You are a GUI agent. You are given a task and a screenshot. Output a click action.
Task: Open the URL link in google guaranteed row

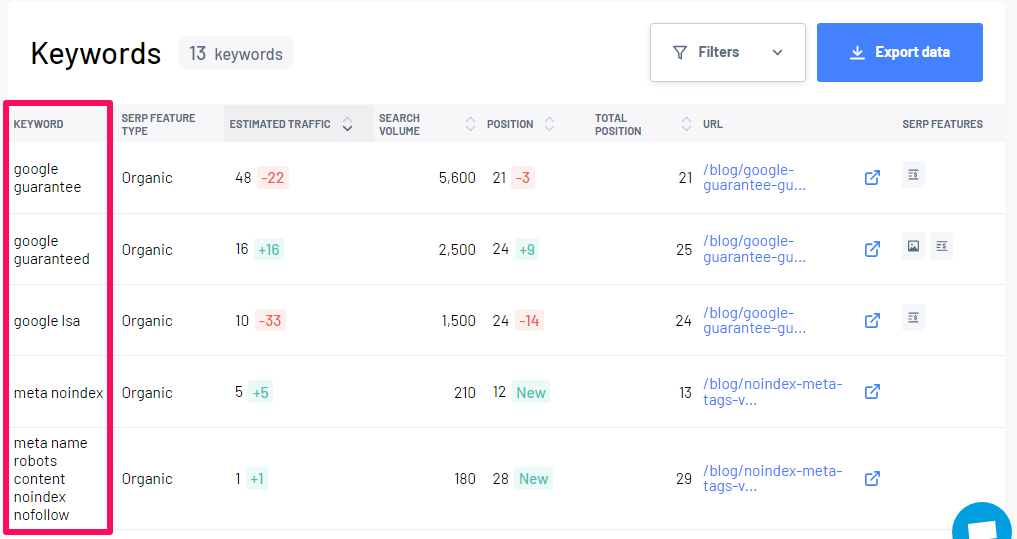[754, 249]
